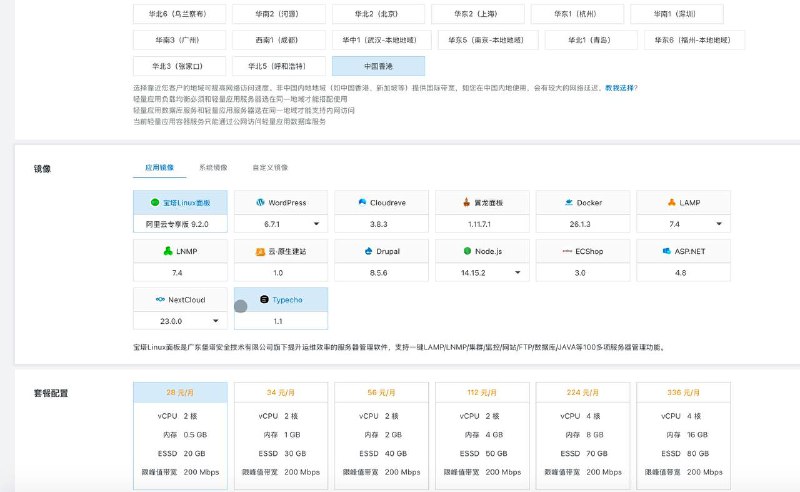Click the green LNMP icon
This screenshot has width=800, height=492.
(x=168, y=251)
